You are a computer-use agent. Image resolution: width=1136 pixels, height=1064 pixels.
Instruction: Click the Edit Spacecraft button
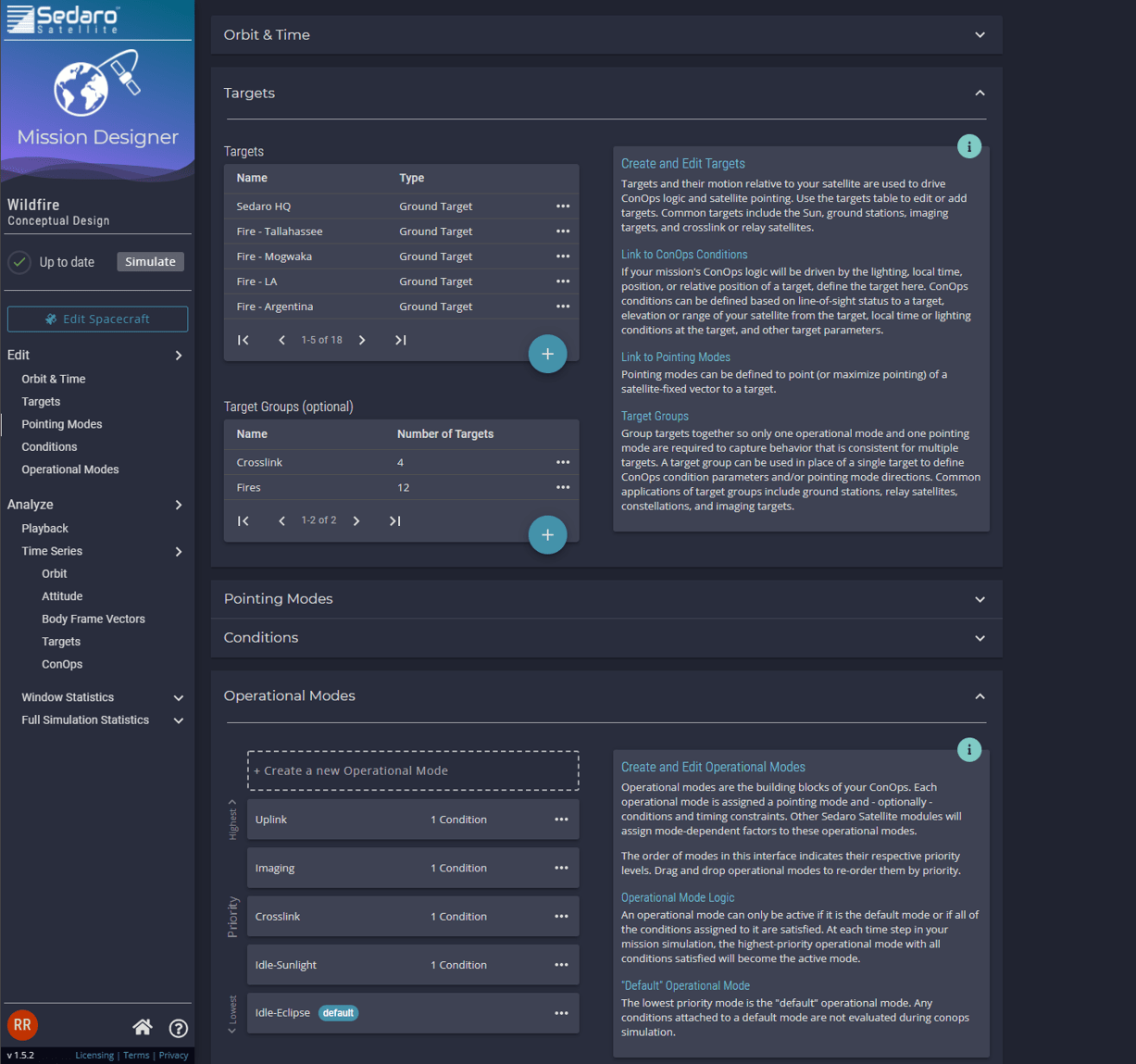[x=98, y=319]
